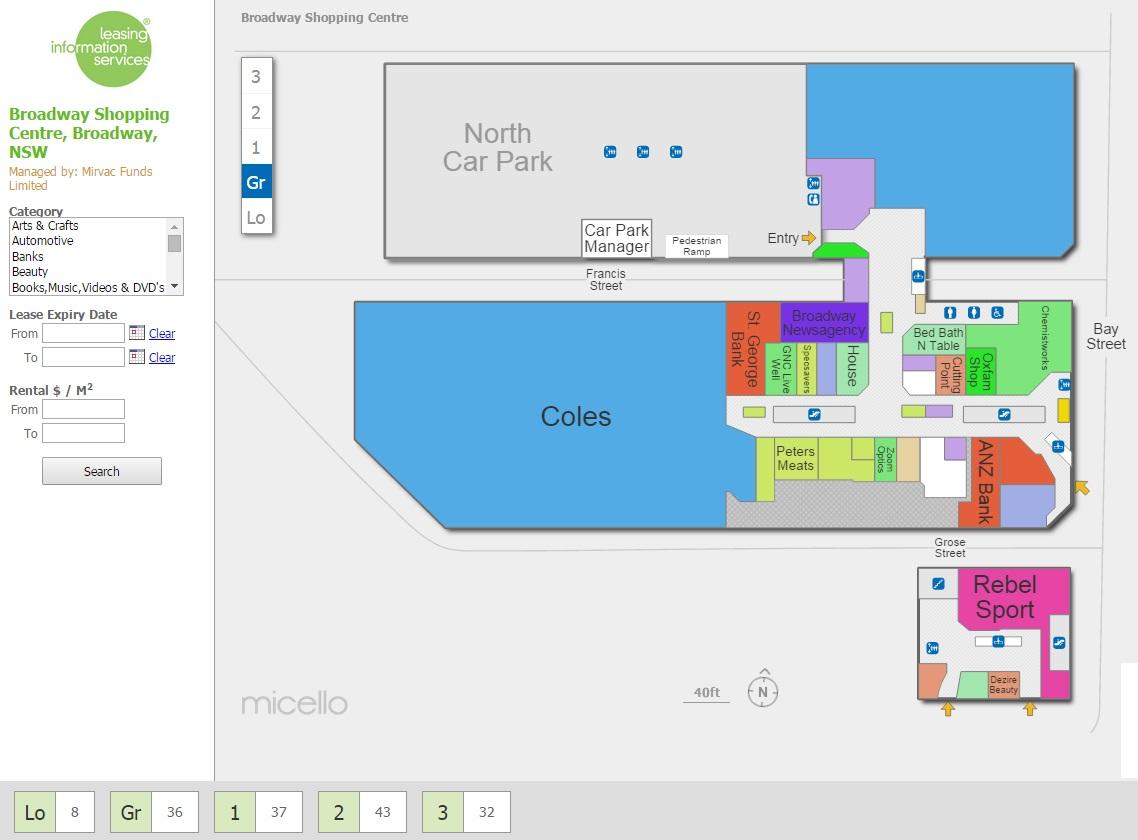The width and height of the screenshot is (1138, 840).
Task: Select women's restroom icon near Chemistworks
Action: 974,312
